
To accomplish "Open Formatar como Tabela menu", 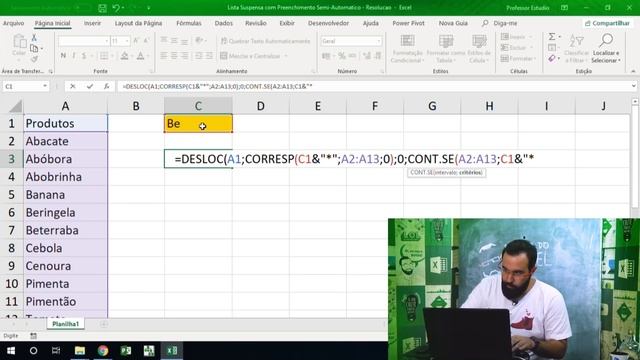I will tap(446, 49).
